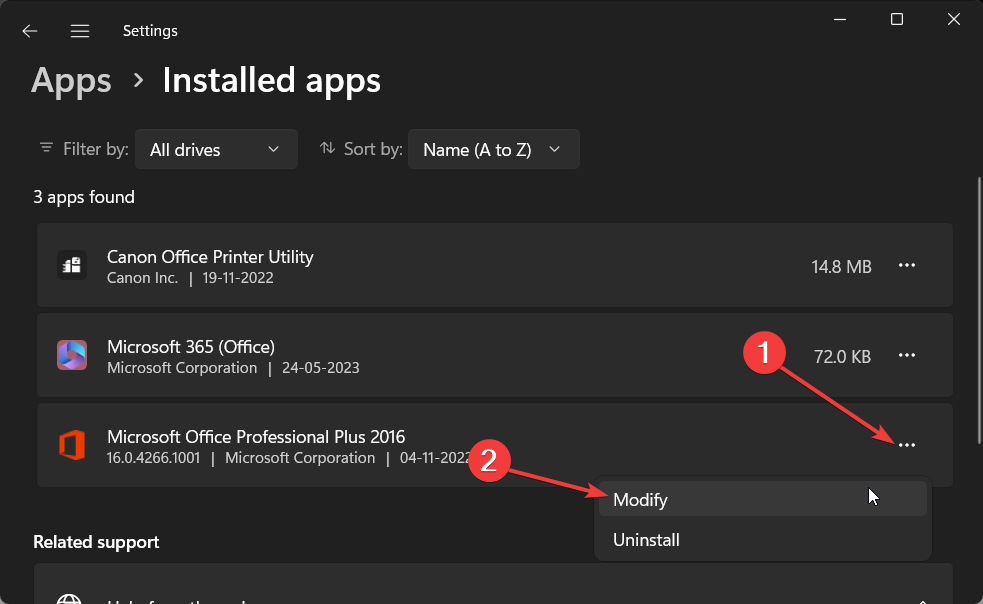983x604 pixels.
Task: Click the Related support heading
Action: pos(96,542)
